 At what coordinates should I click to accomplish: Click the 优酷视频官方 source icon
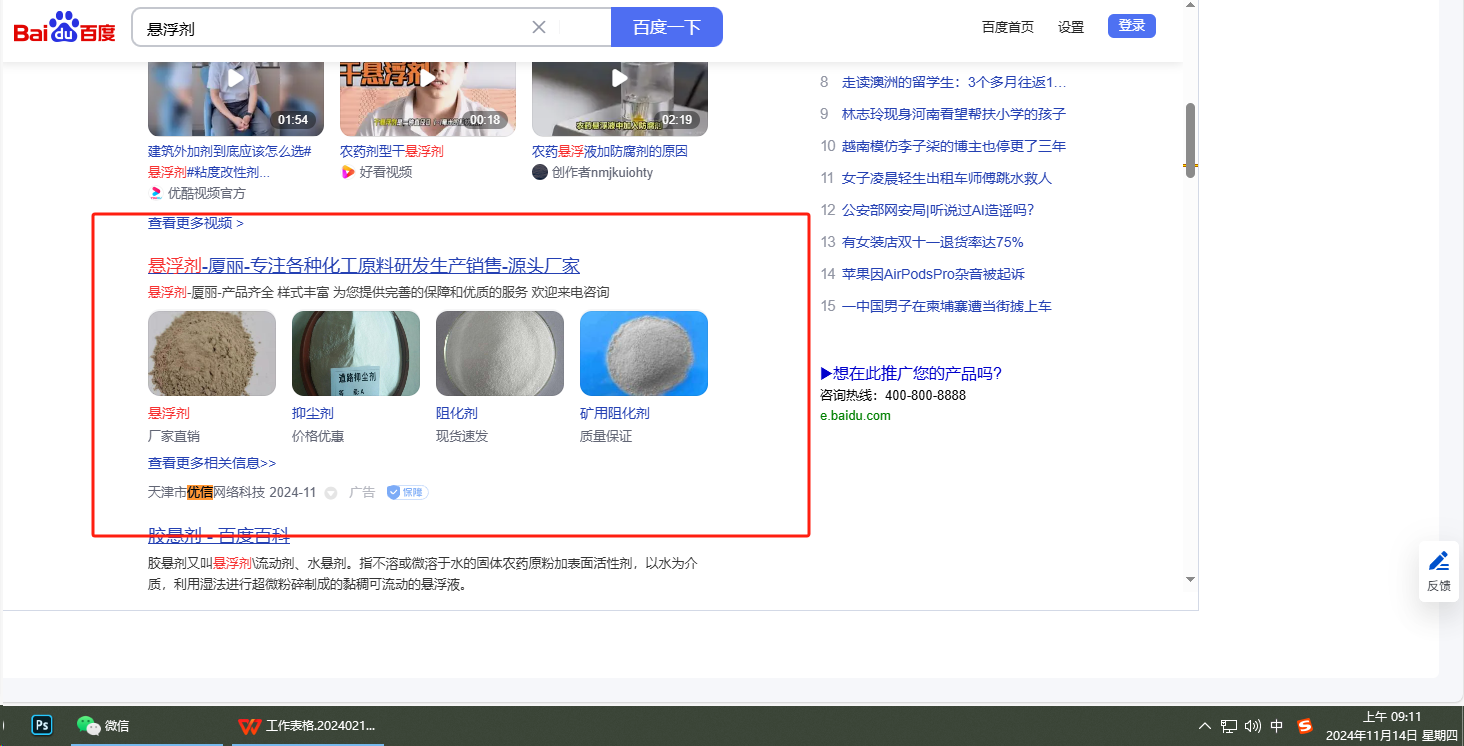pyautogui.click(x=156, y=193)
